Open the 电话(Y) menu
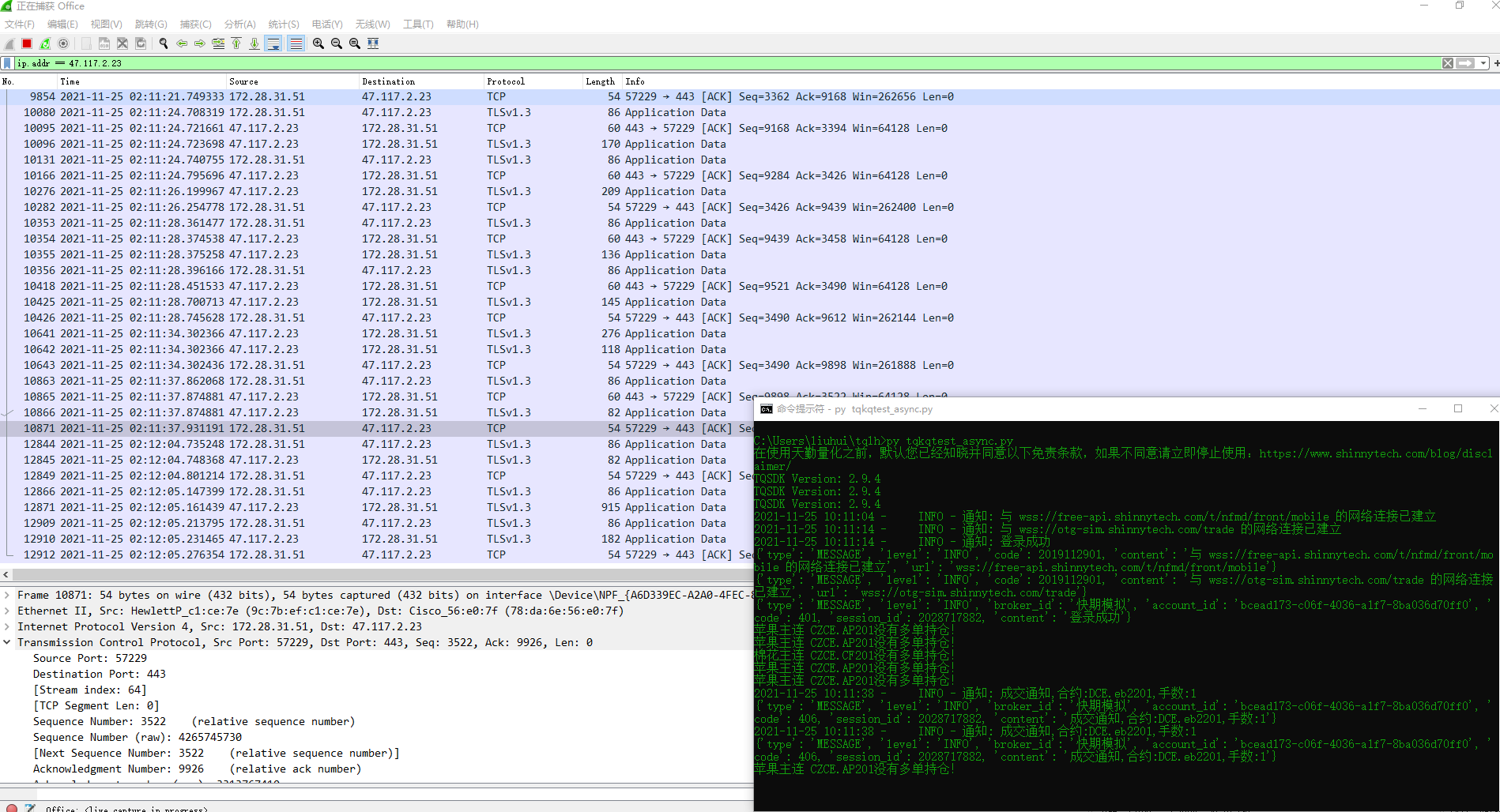The height and width of the screenshot is (812, 1500). [327, 24]
